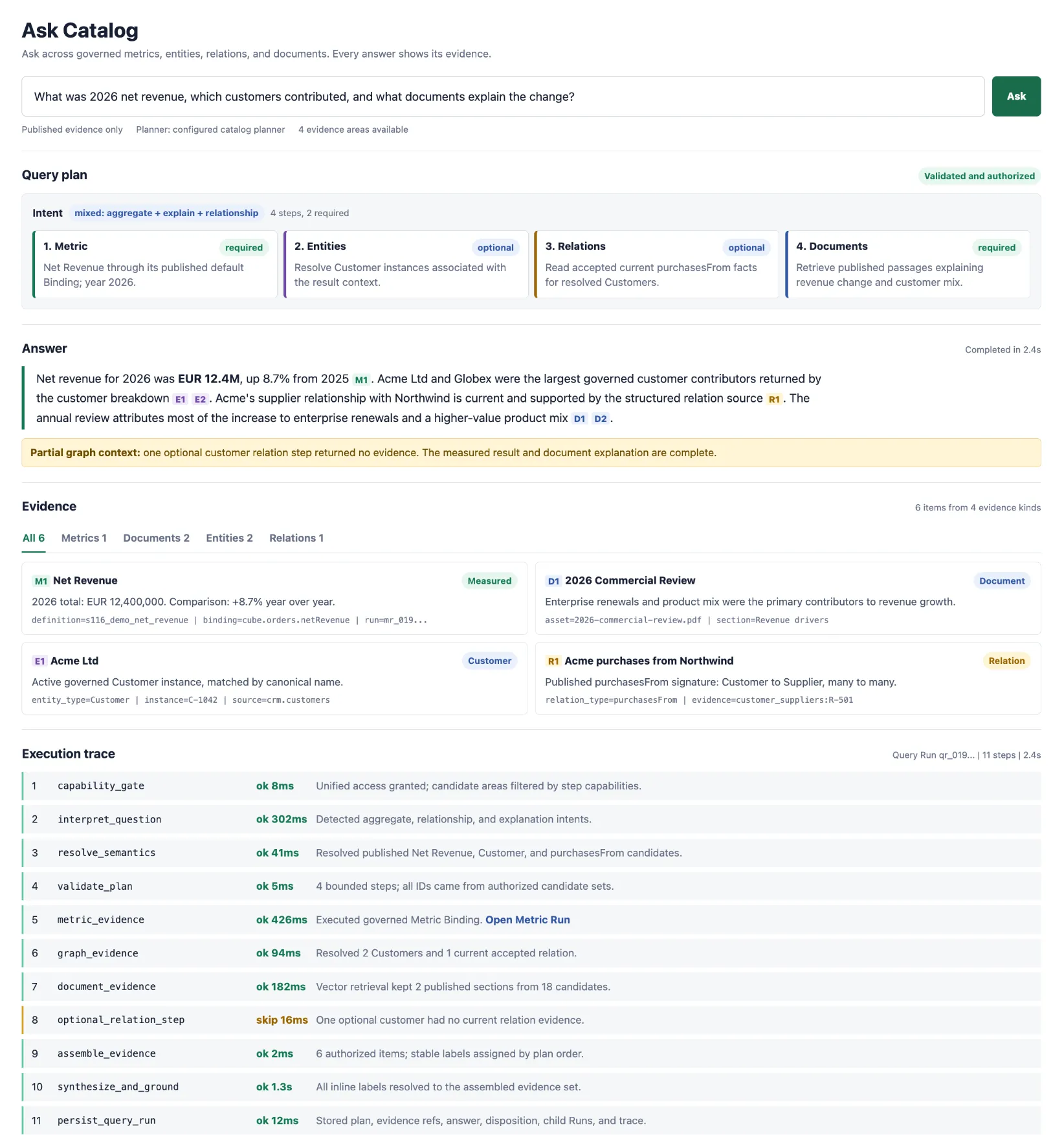1064x1135 pixels.
Task: Click the green Ask button
Action: tap(1015, 96)
